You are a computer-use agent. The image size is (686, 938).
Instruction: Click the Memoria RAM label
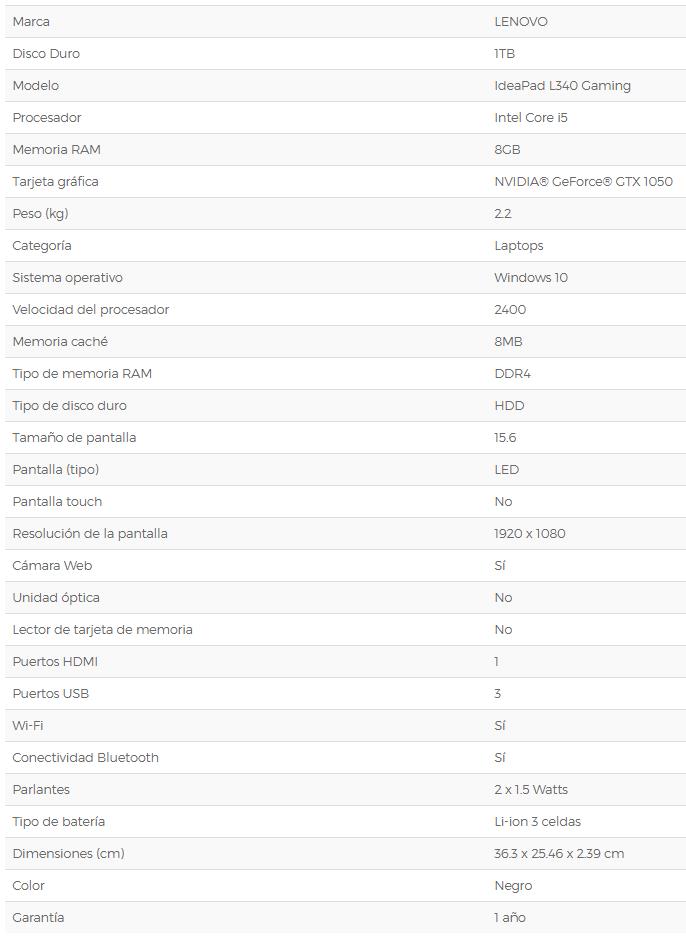click(56, 149)
